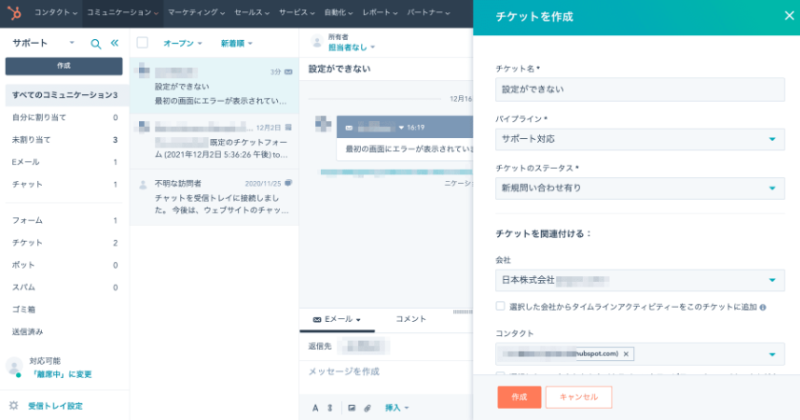Open inbox search magnifier icon
This screenshot has height=420, width=800.
point(95,44)
